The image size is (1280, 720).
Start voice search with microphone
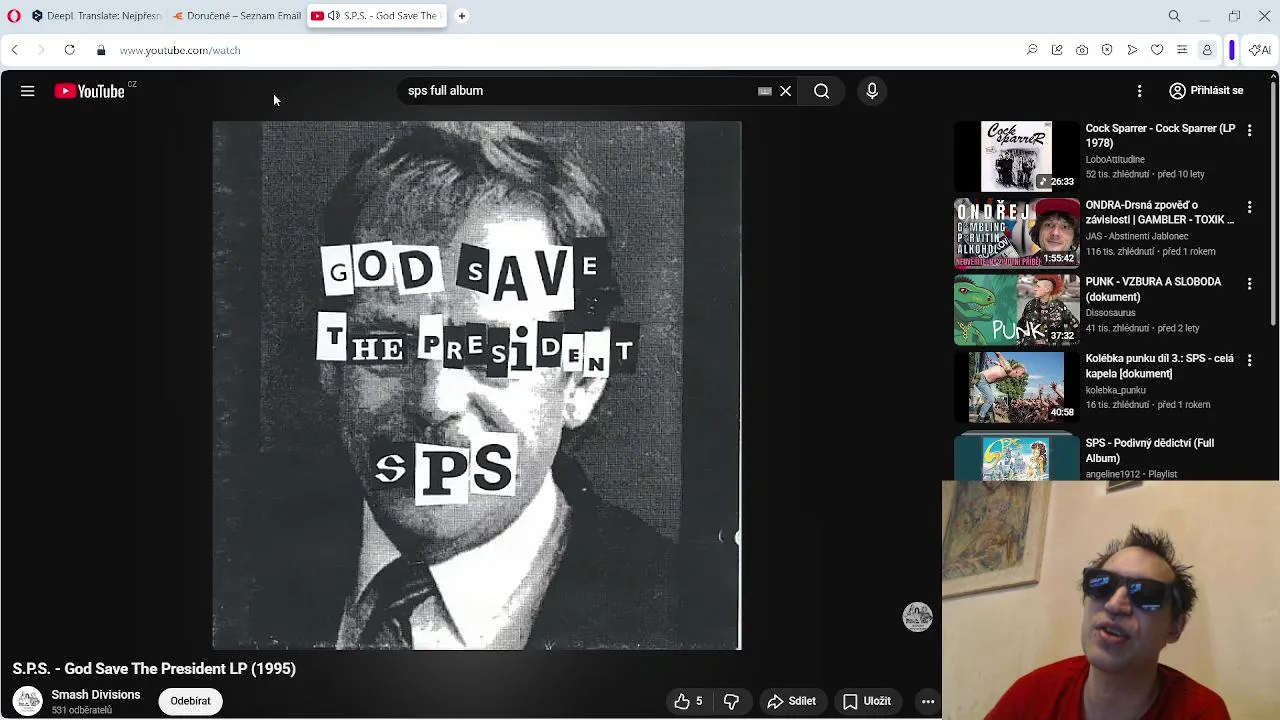click(872, 91)
